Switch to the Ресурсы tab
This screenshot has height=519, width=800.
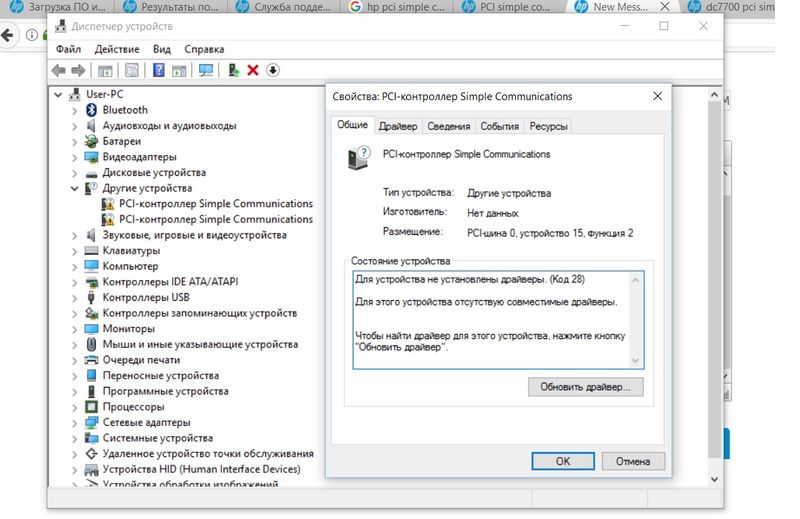(x=548, y=126)
